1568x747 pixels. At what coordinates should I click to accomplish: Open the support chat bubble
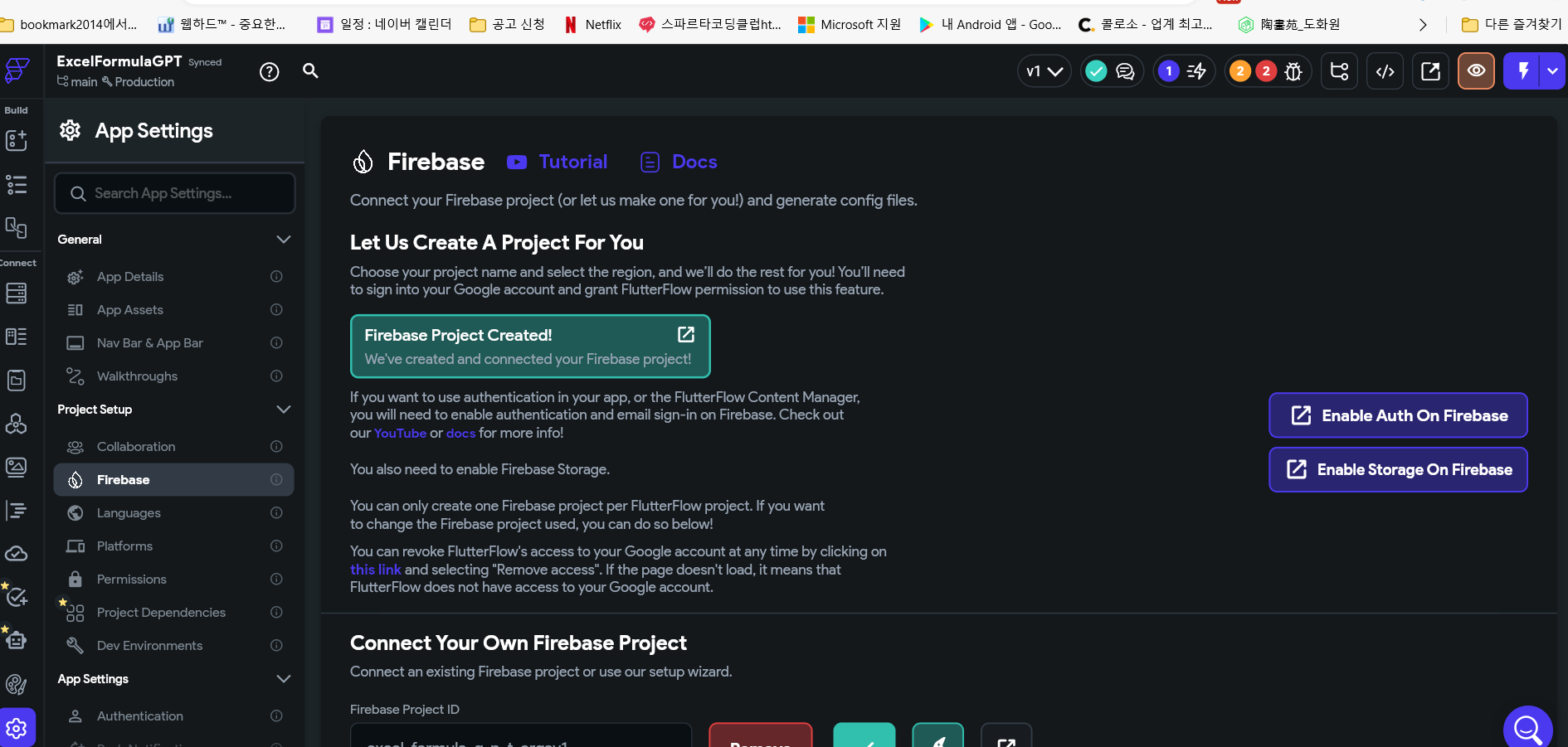pos(1528,728)
